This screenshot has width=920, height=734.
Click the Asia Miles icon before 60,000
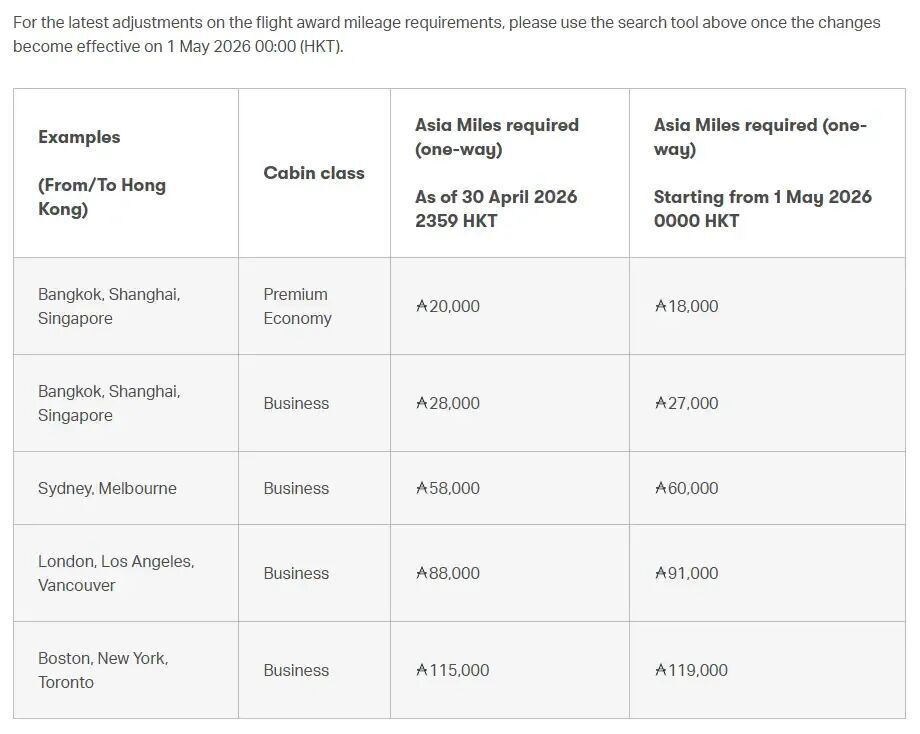(x=661, y=488)
